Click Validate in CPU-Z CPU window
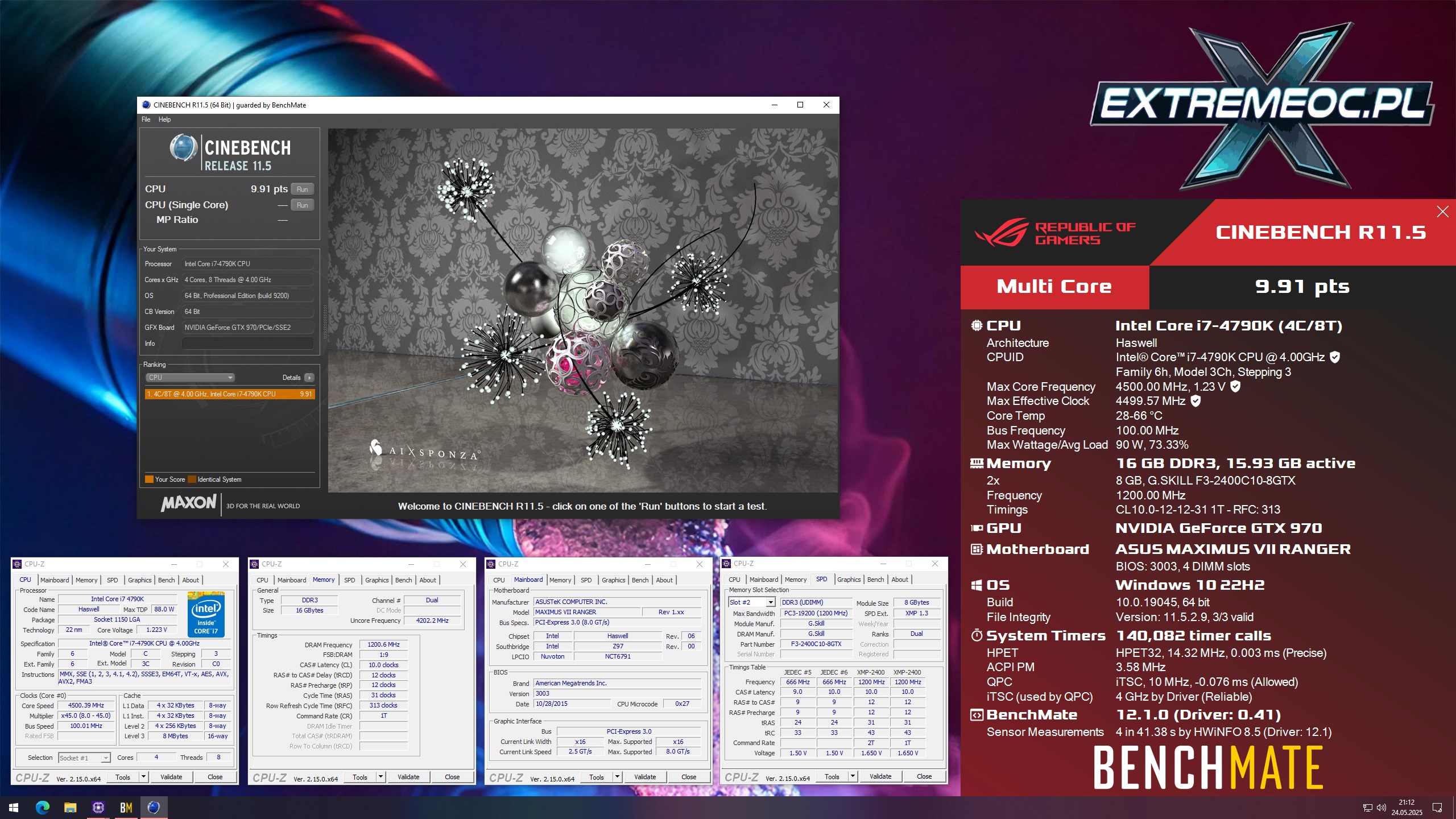 (x=171, y=777)
